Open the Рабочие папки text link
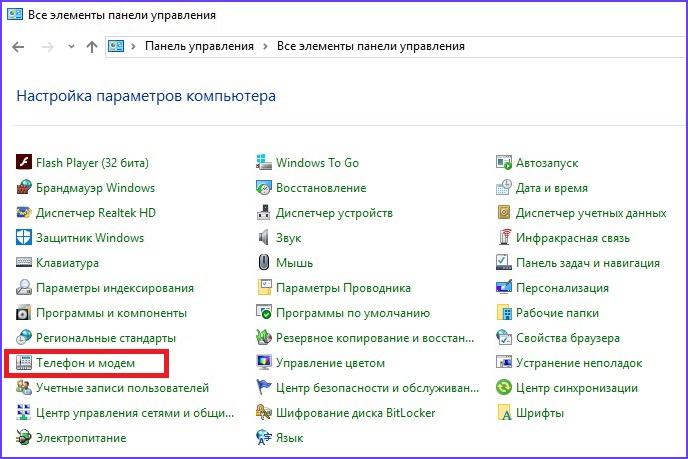 [x=557, y=313]
